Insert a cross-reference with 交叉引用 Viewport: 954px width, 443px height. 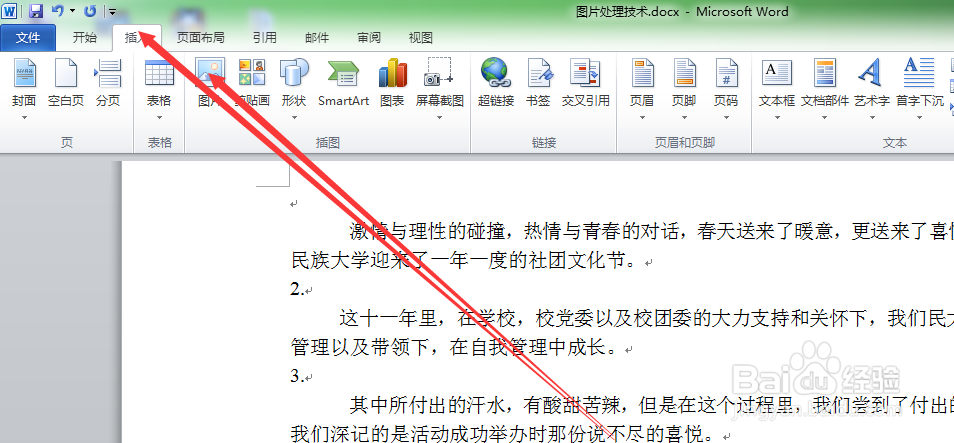coord(585,82)
